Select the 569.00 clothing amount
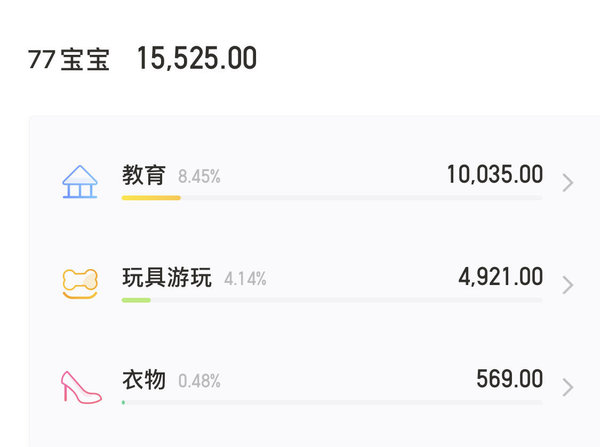Viewport: 600px width, 447px height. pyautogui.click(x=510, y=379)
